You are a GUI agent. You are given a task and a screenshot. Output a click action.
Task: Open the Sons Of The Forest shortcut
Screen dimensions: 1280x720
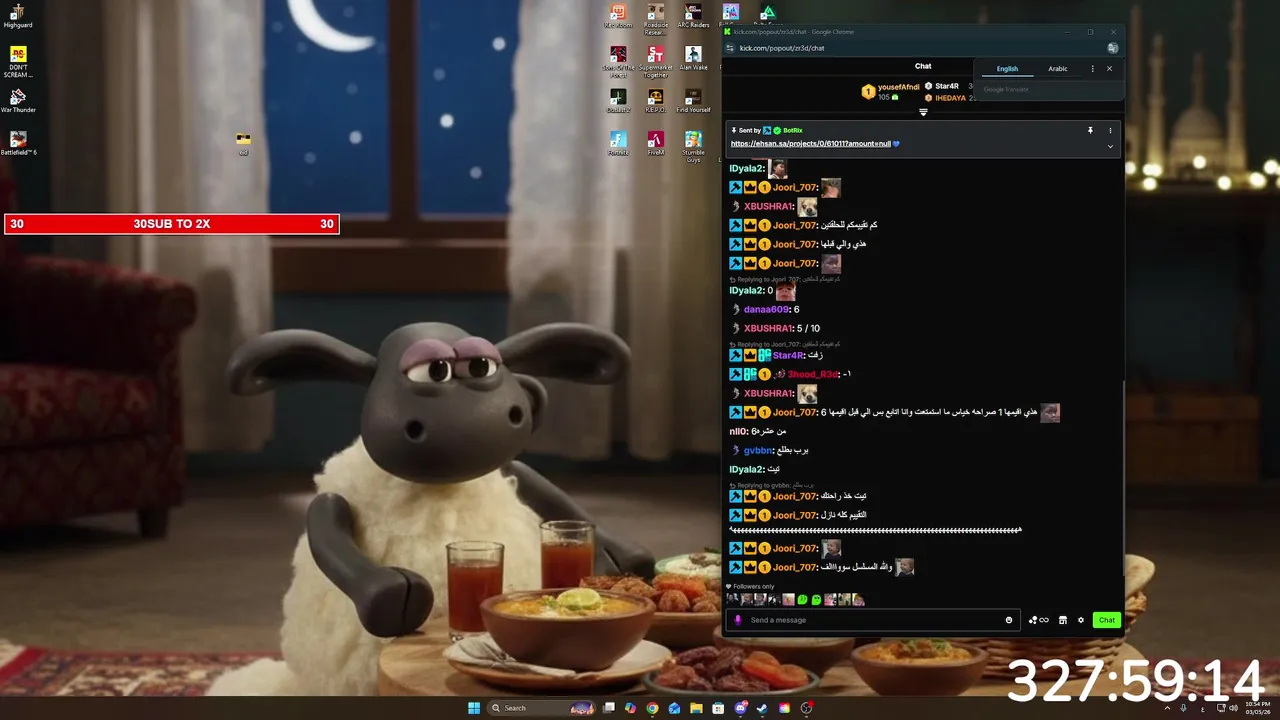[x=618, y=61]
